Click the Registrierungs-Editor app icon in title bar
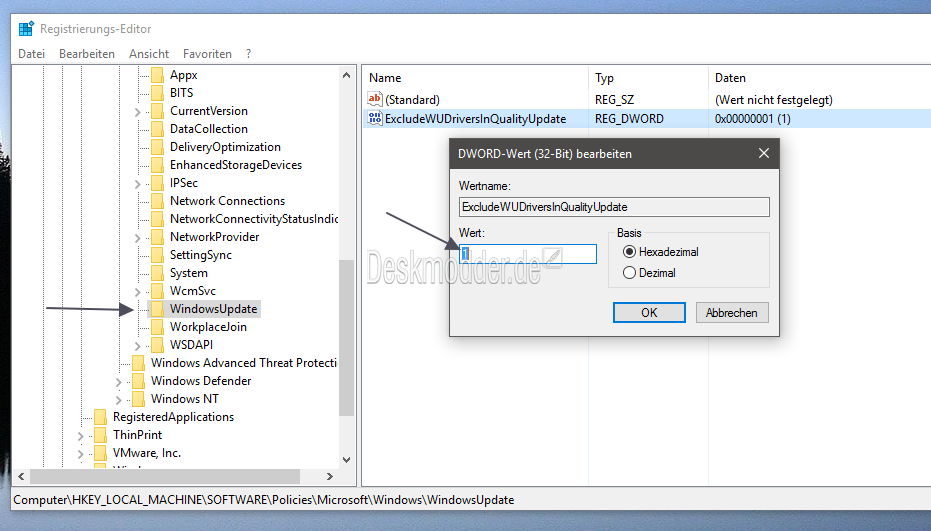Viewport: 931px width, 531px height. click(26, 29)
